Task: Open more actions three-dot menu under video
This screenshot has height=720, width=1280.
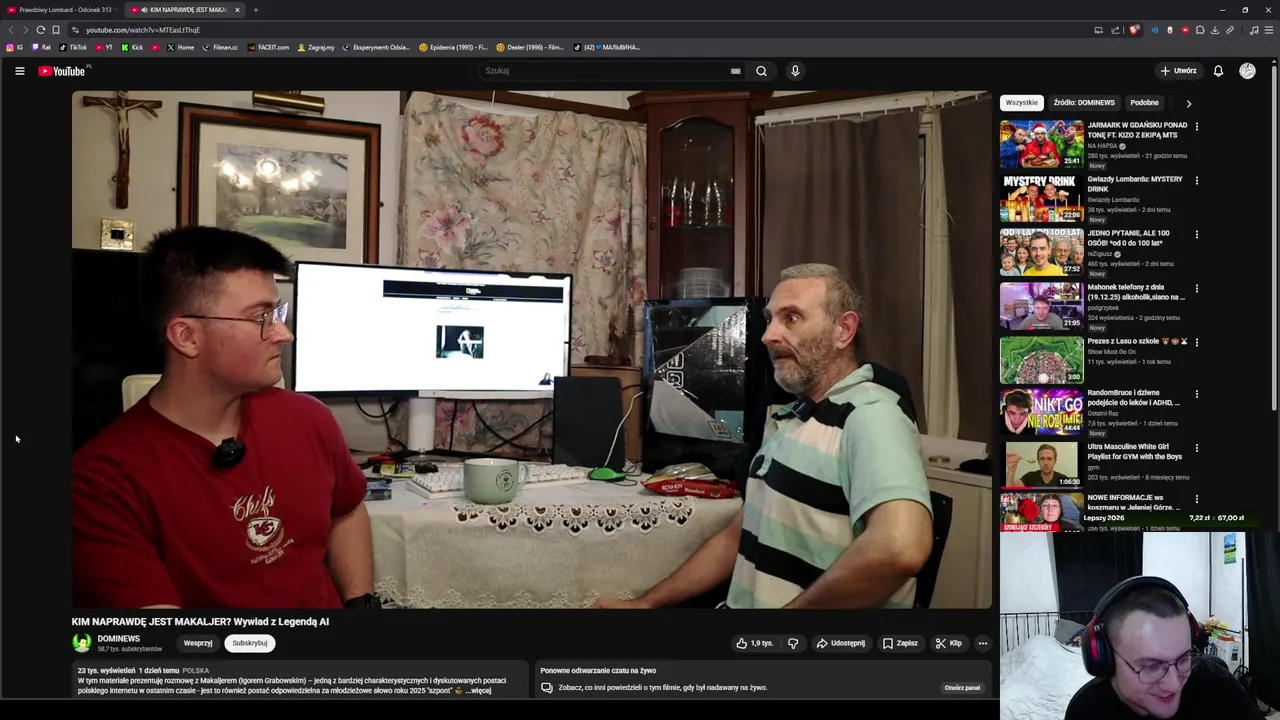Action: [983, 643]
